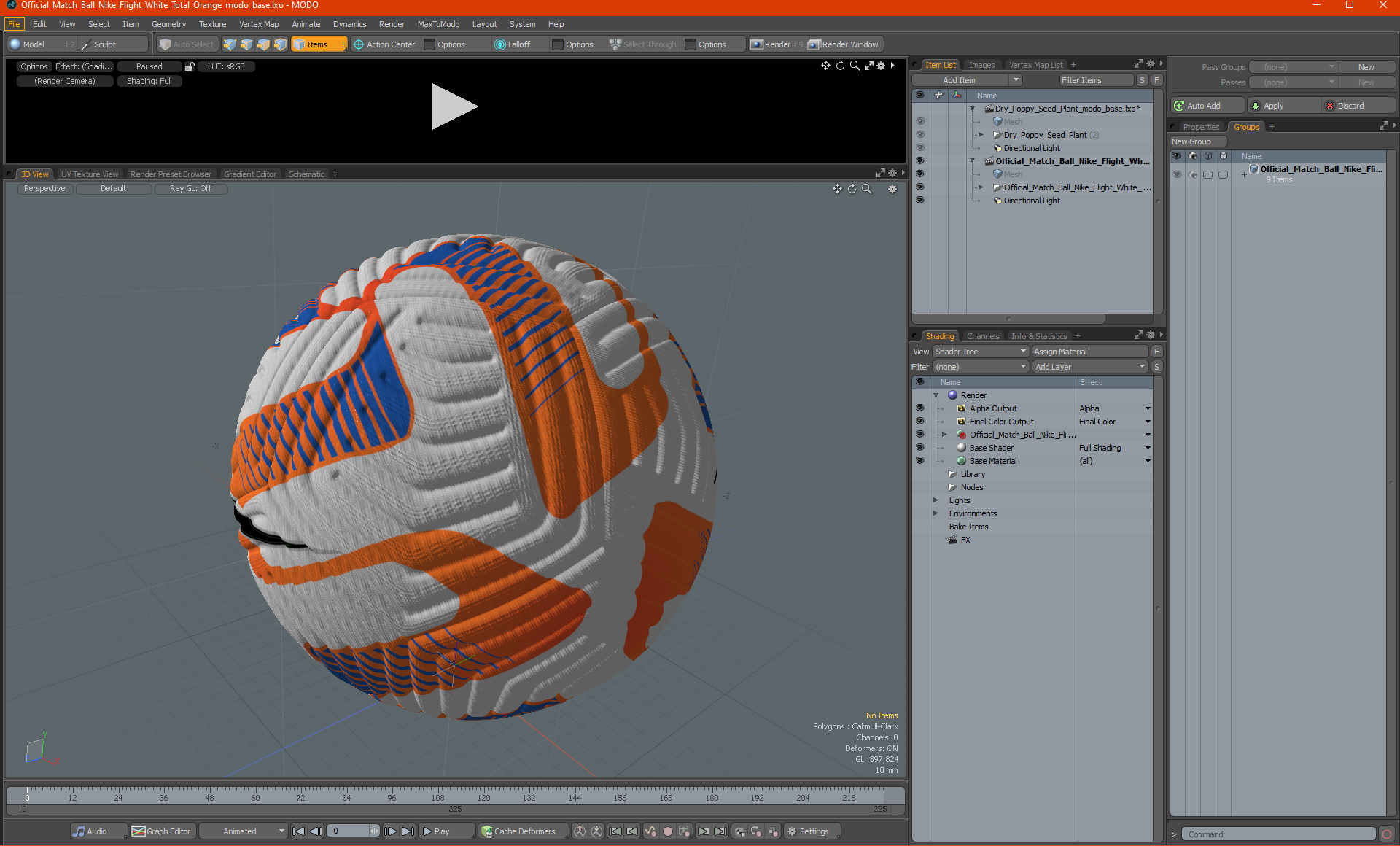Click frame 108 on the timeline ruler
The width and height of the screenshot is (1400, 846).
[437, 792]
